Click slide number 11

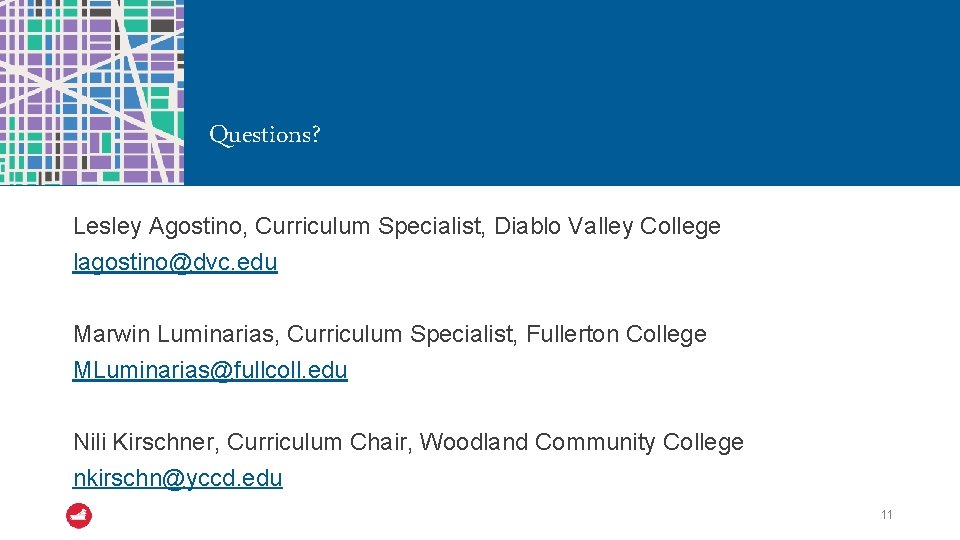pos(886,515)
